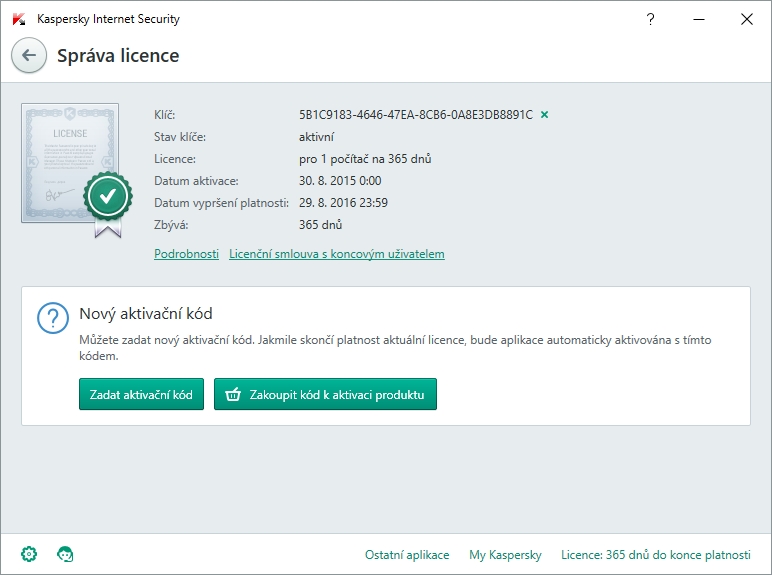This screenshot has width=772, height=575.
Task: Click the green checkmark seal badge
Action: [x=107, y=197]
